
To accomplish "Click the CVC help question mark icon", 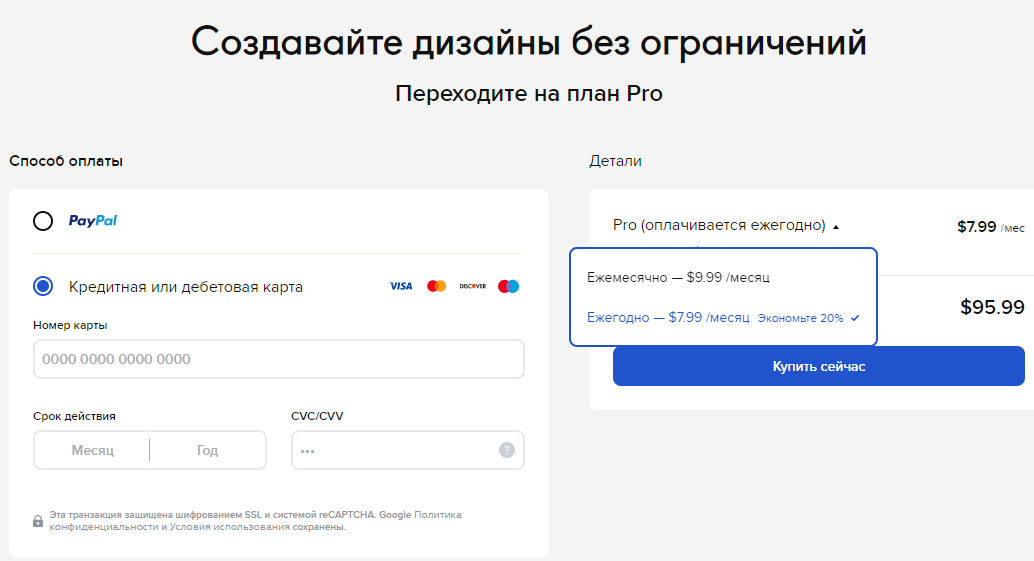I will pos(506,450).
